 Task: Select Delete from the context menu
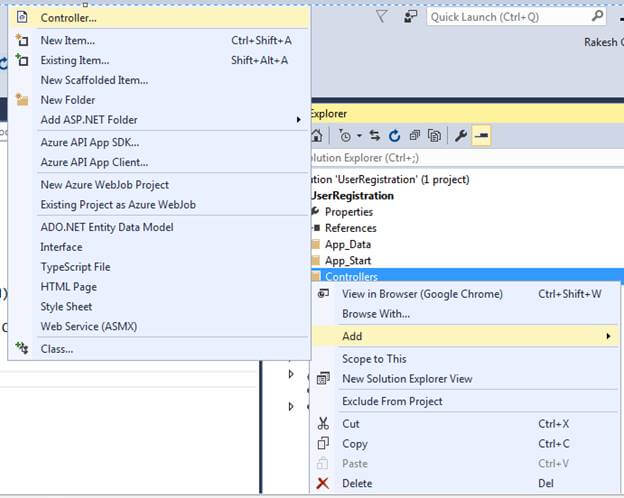[x=357, y=483]
